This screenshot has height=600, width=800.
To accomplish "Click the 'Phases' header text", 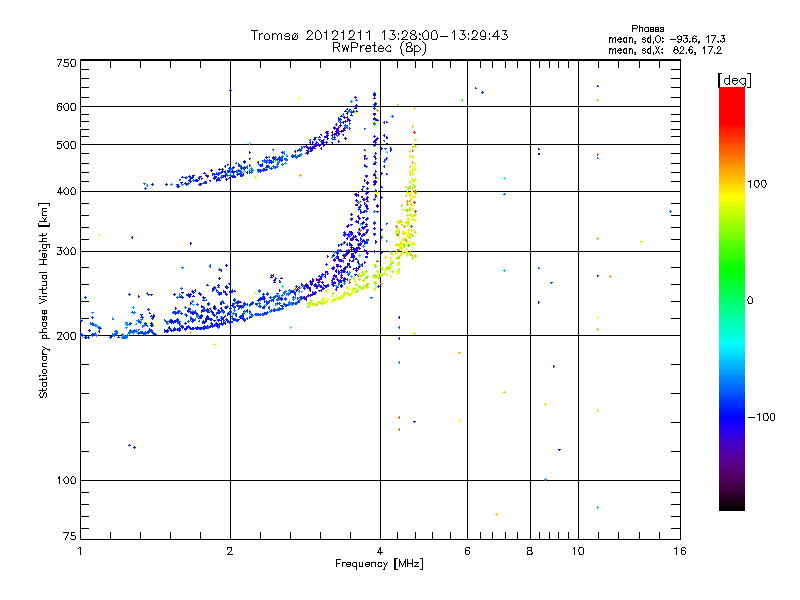I will [647, 29].
